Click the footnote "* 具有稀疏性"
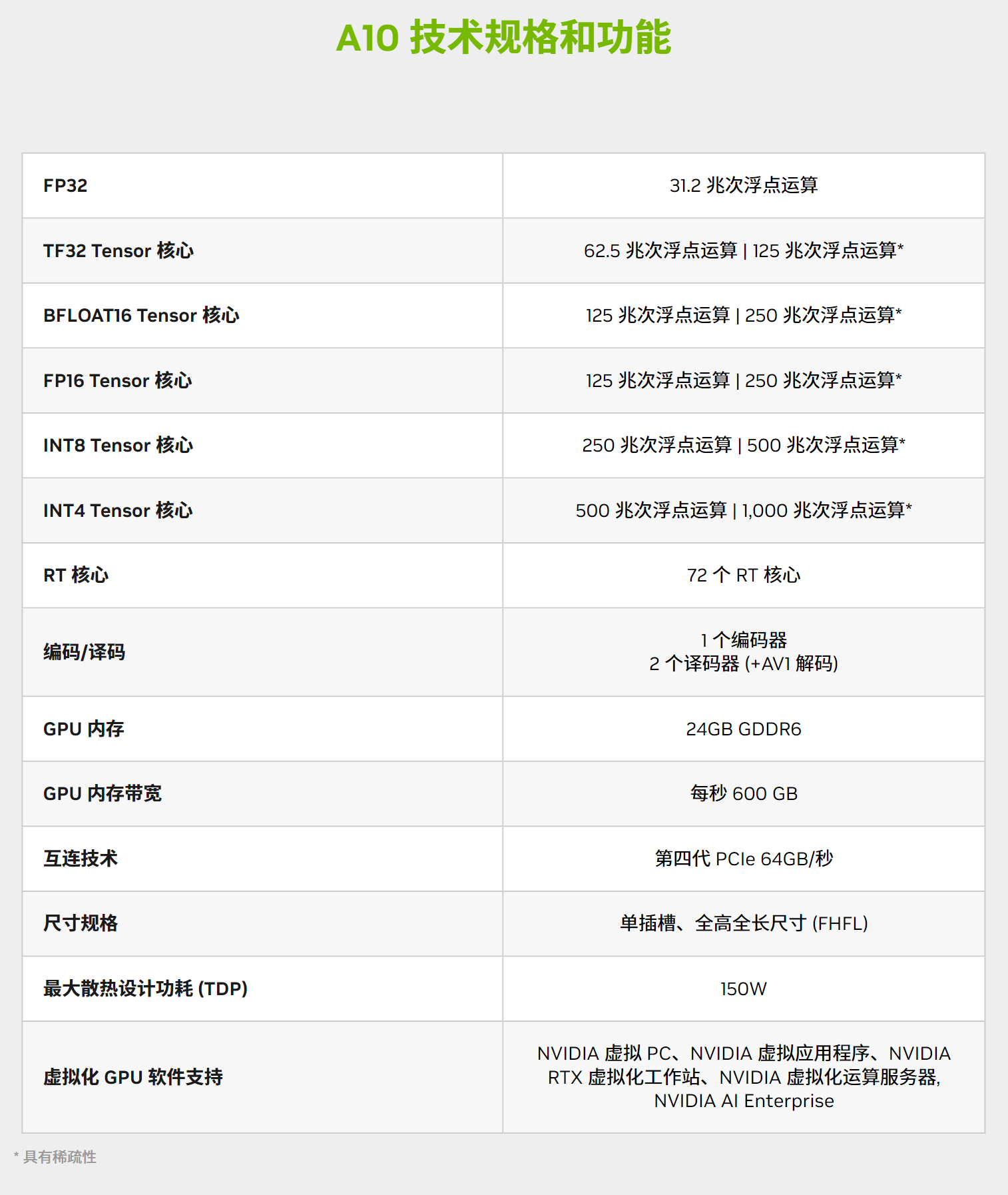 (55, 1157)
